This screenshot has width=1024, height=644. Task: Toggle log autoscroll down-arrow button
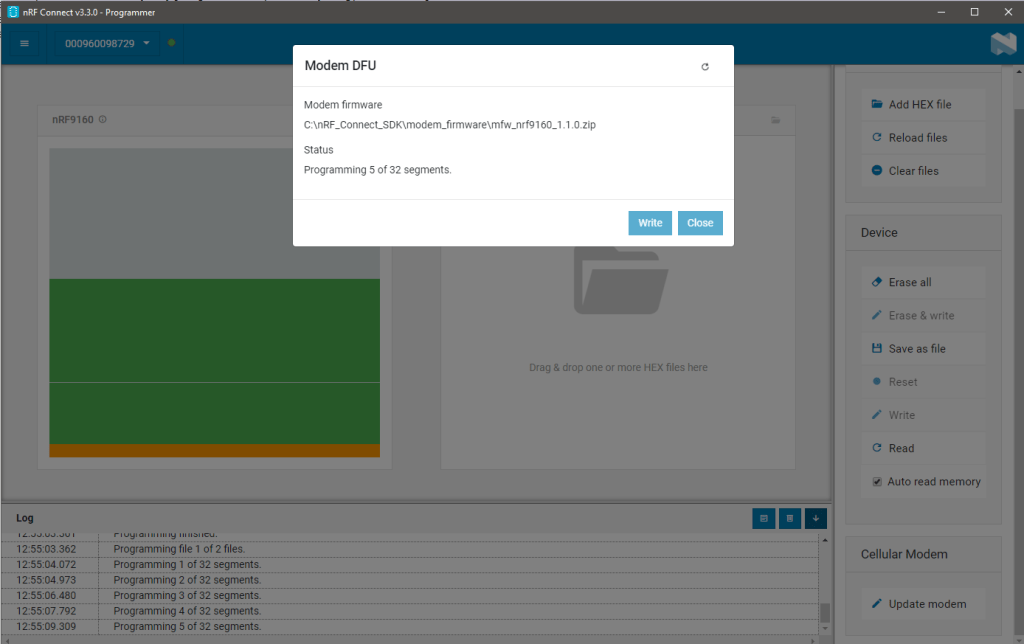(815, 518)
